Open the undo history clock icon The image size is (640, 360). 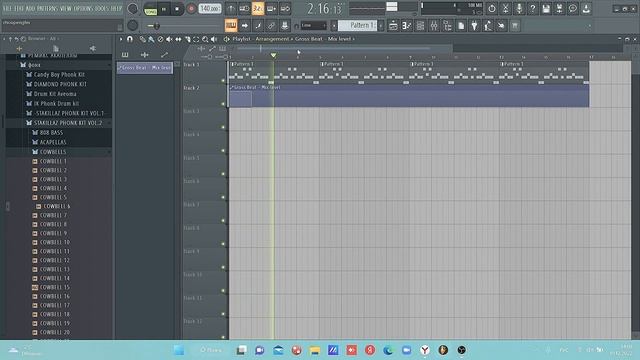pyautogui.click(x=492, y=8)
